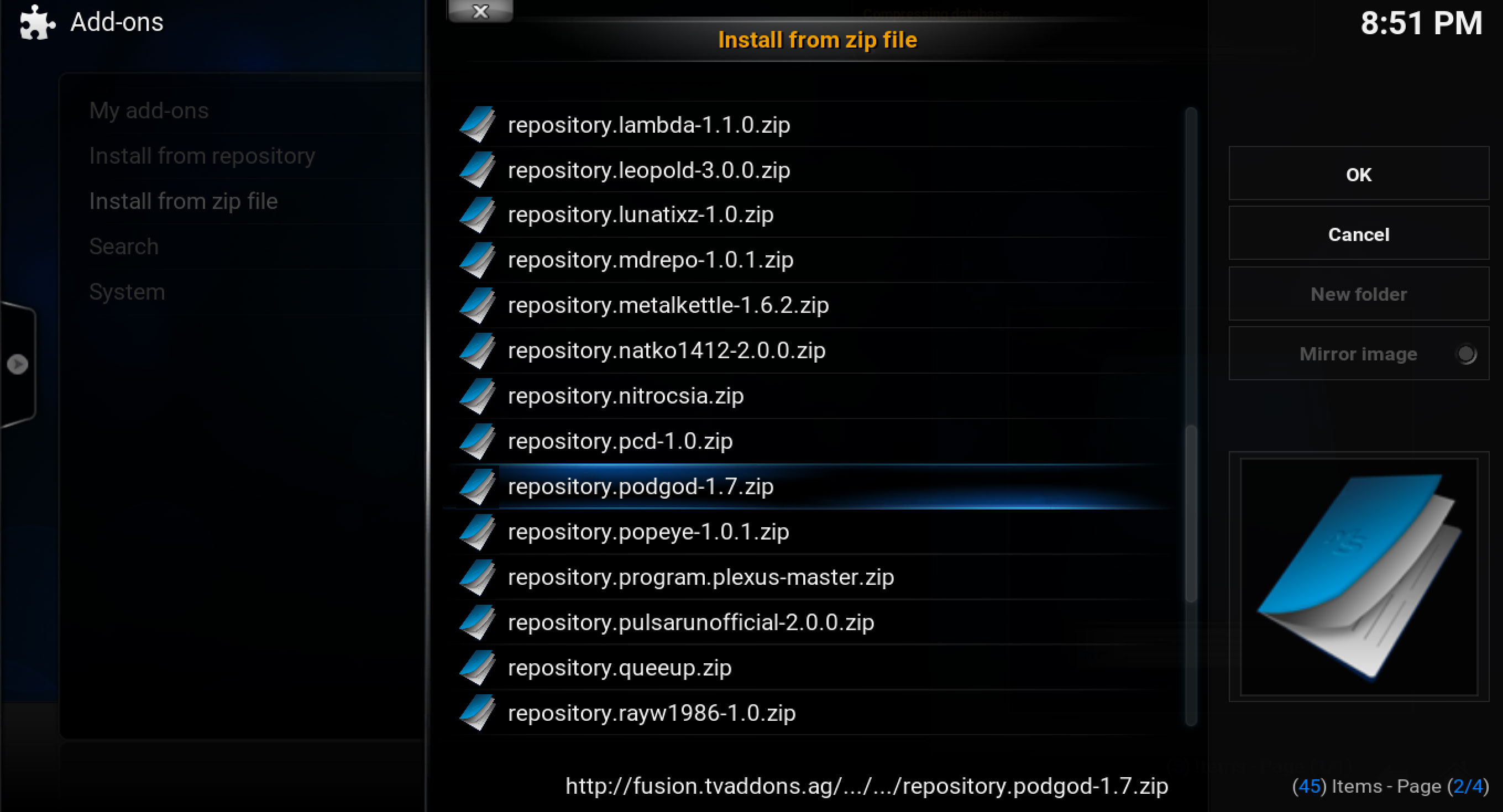Click the Cancel button
Image resolution: width=1503 pixels, height=812 pixels.
tap(1358, 234)
